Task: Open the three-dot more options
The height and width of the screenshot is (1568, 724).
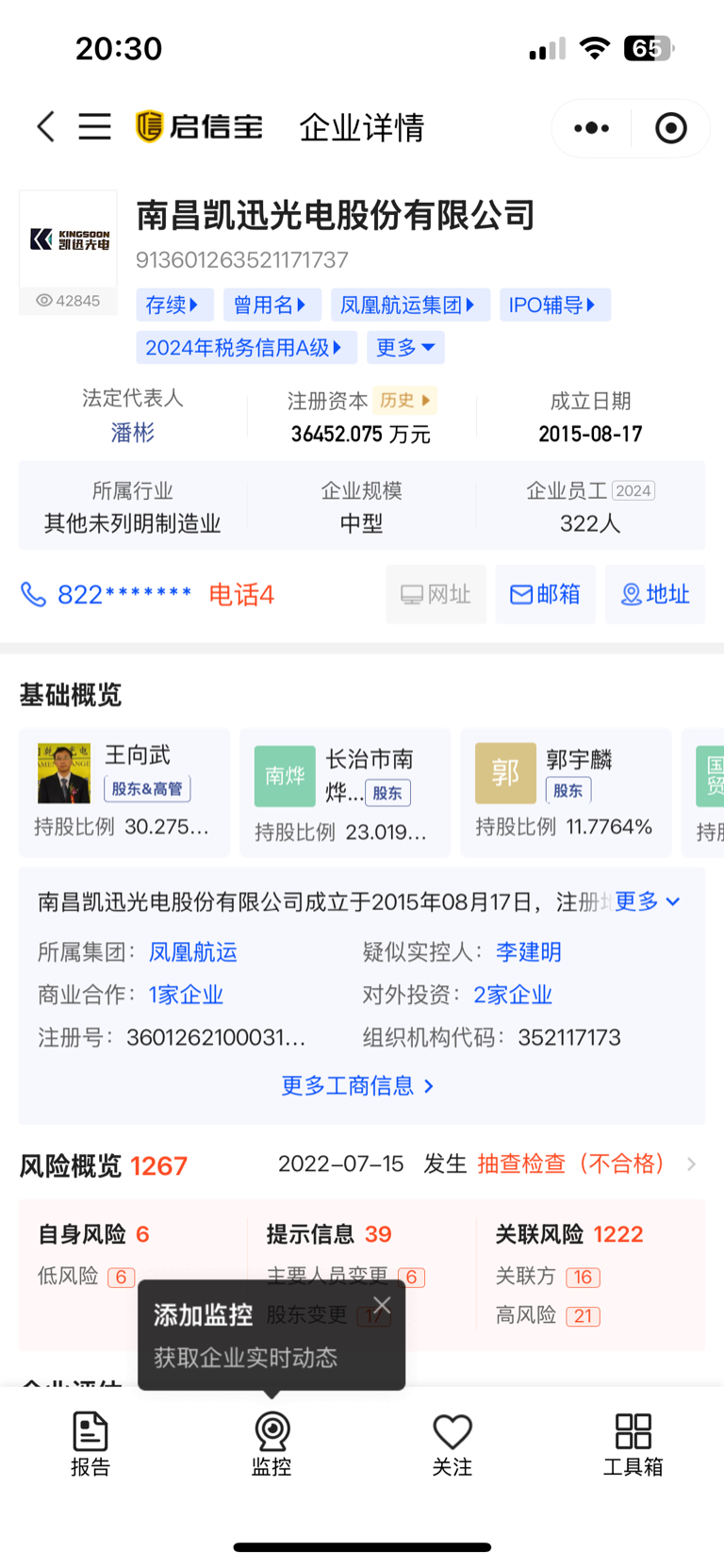Action: pyautogui.click(x=591, y=127)
